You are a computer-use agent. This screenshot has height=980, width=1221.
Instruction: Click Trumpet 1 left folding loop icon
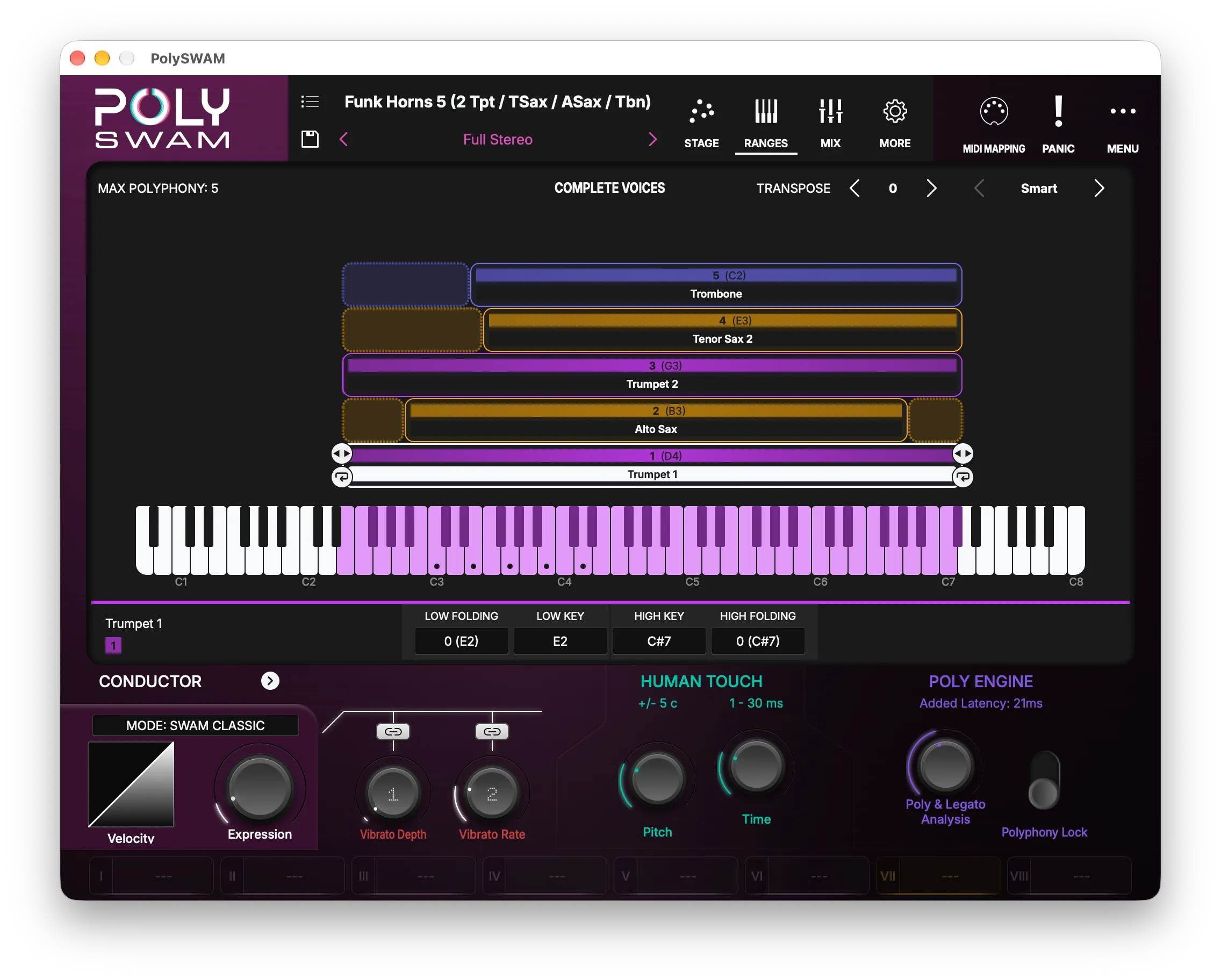click(341, 477)
